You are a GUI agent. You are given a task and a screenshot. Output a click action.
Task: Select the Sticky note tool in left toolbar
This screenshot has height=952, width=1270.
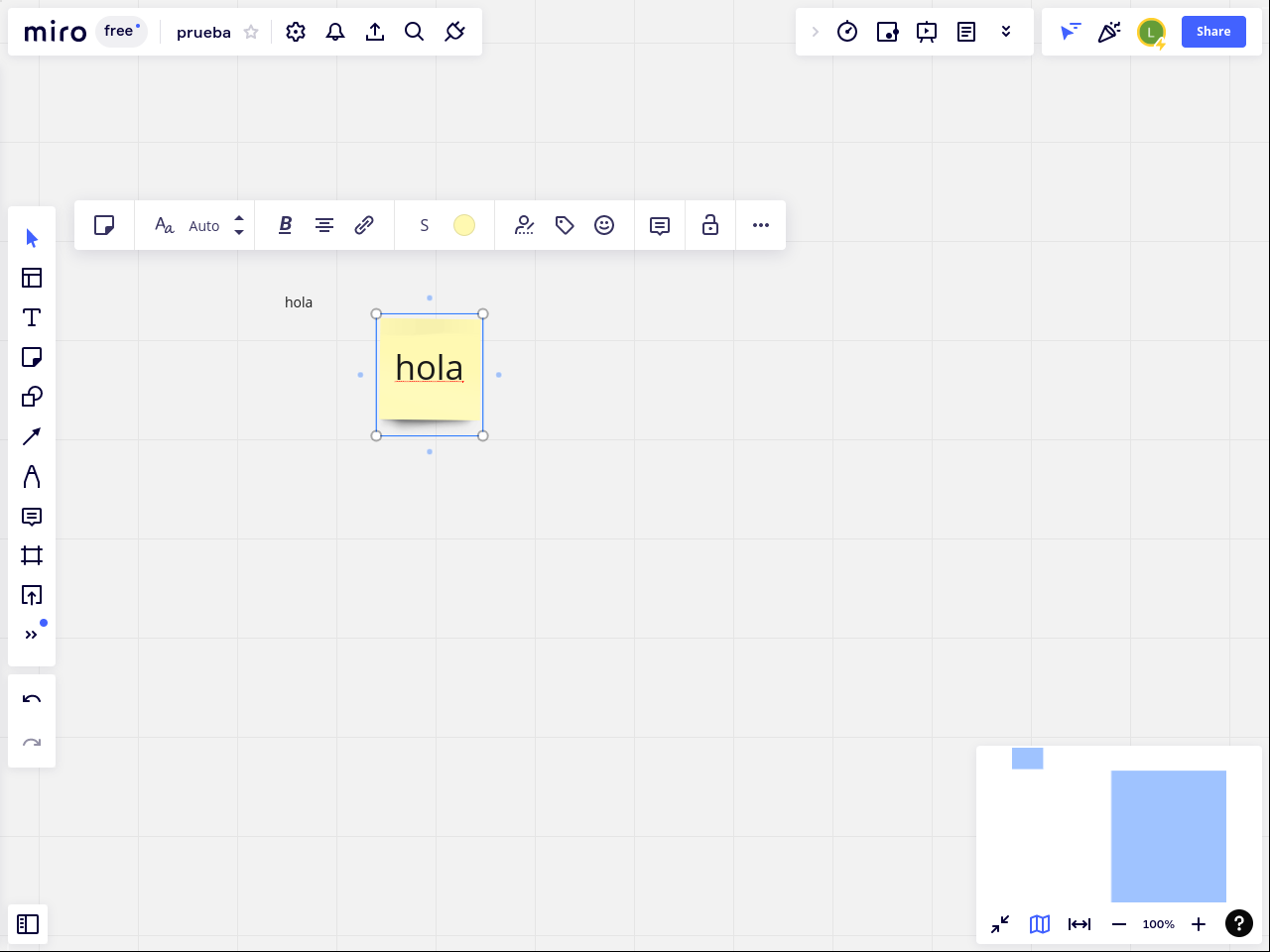(32, 357)
